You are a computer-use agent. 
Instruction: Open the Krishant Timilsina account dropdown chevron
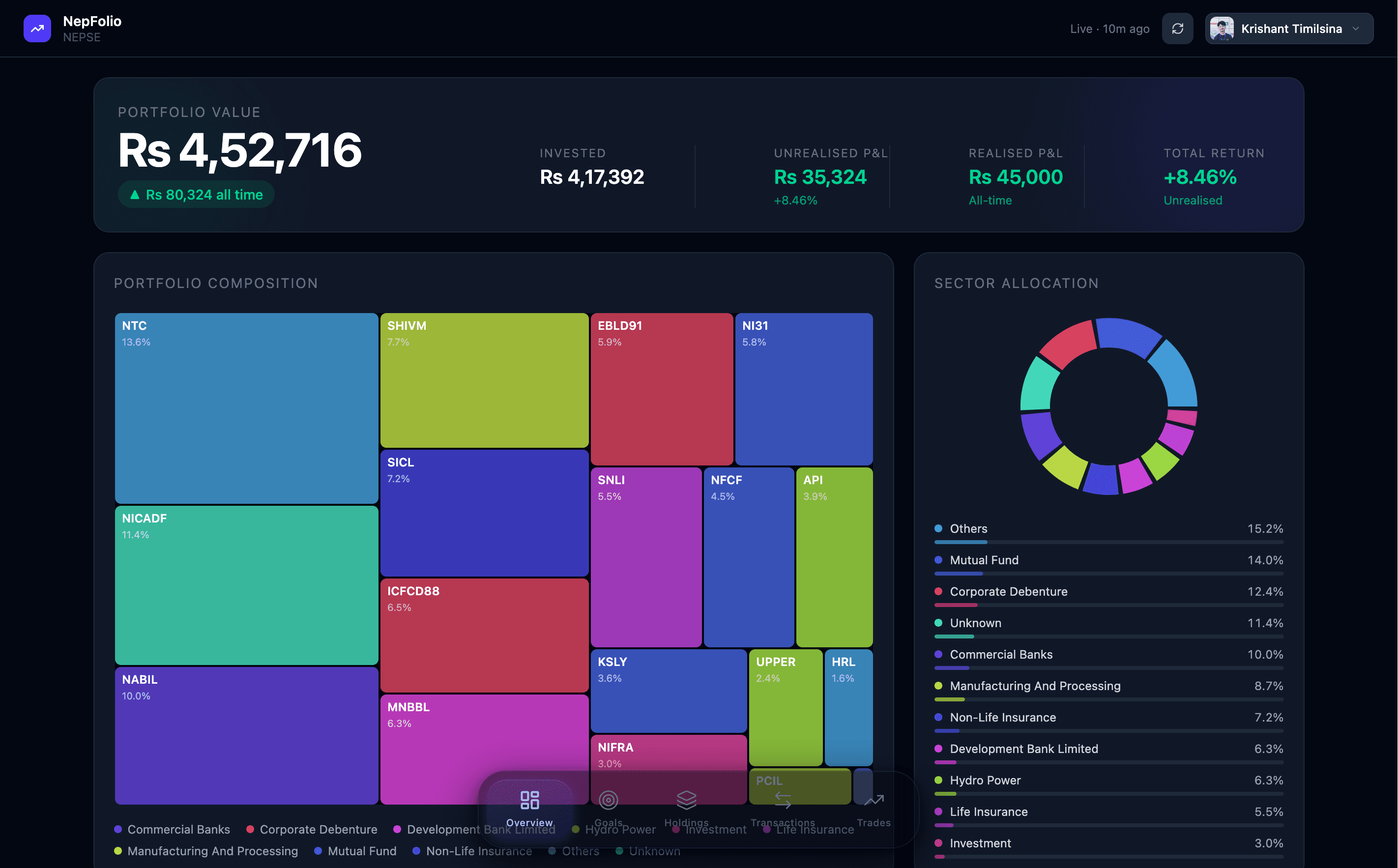tap(1356, 29)
